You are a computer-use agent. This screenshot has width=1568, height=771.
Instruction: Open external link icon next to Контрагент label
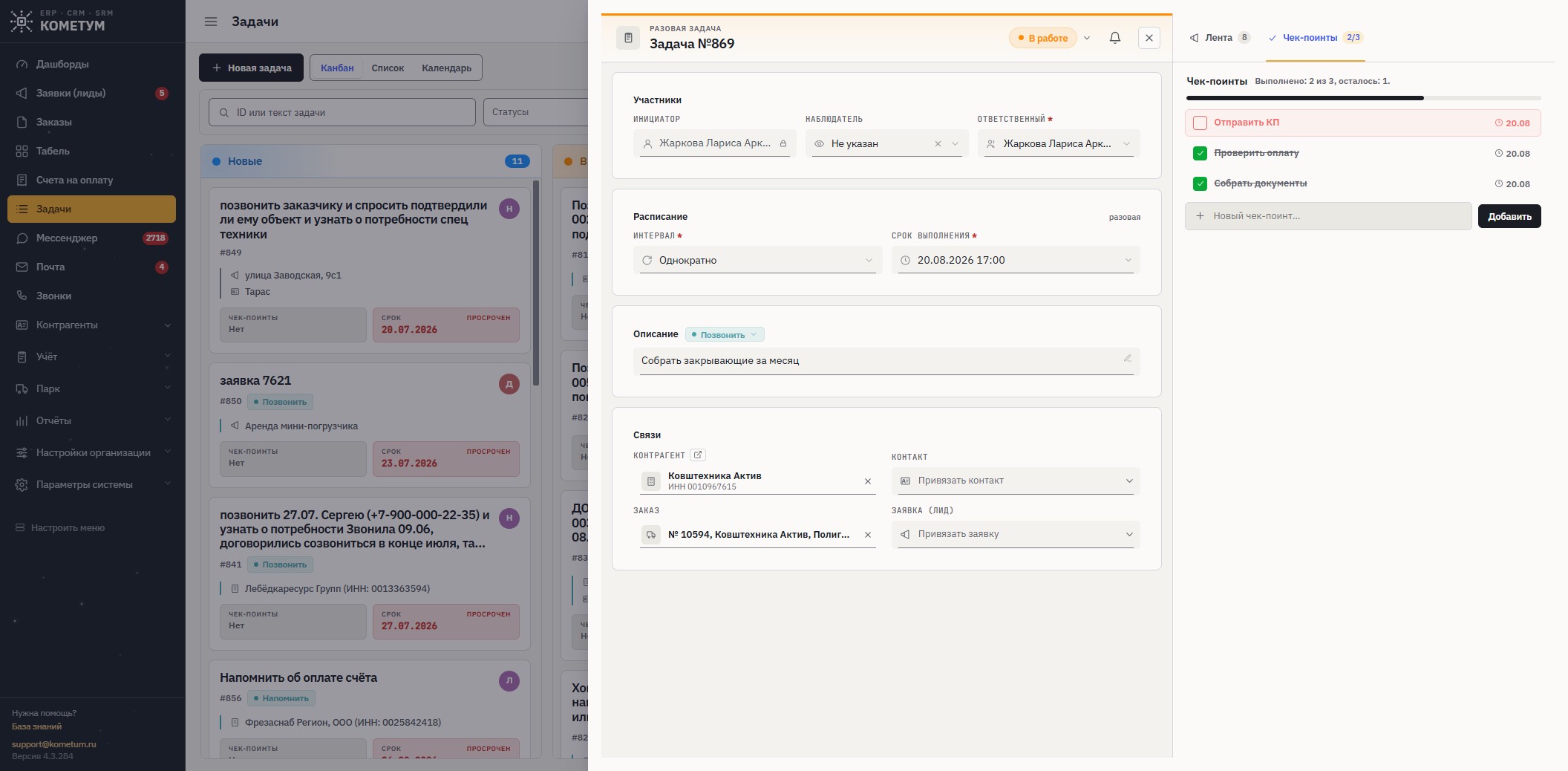(697, 455)
